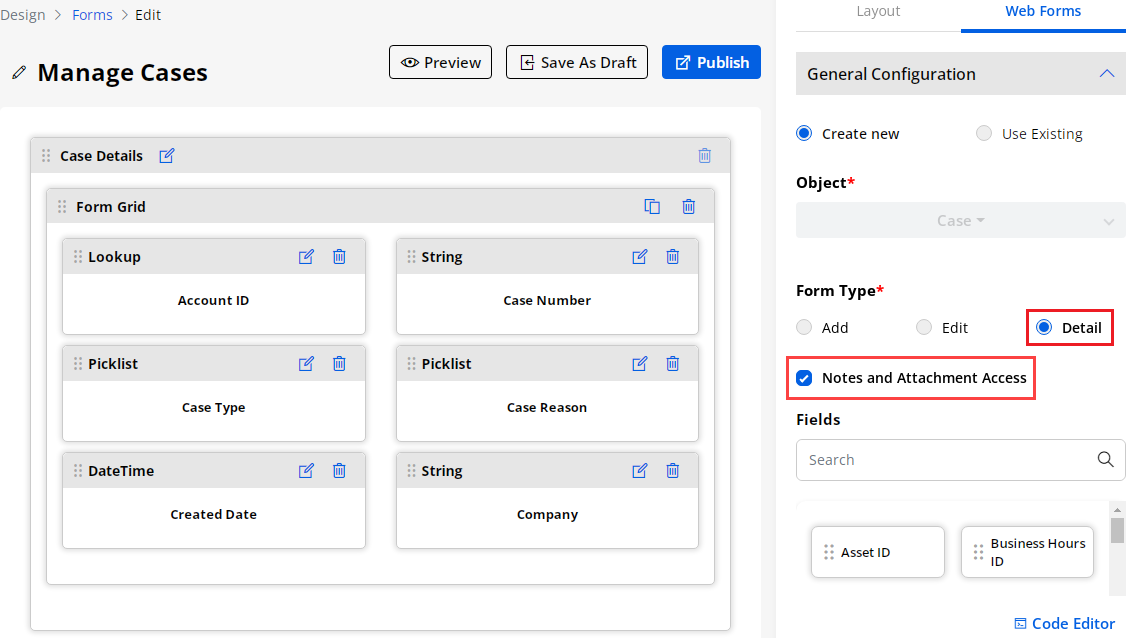Image resolution: width=1129 pixels, height=638 pixels.
Task: Click the edit icon beside Case Details
Action: click(x=167, y=156)
